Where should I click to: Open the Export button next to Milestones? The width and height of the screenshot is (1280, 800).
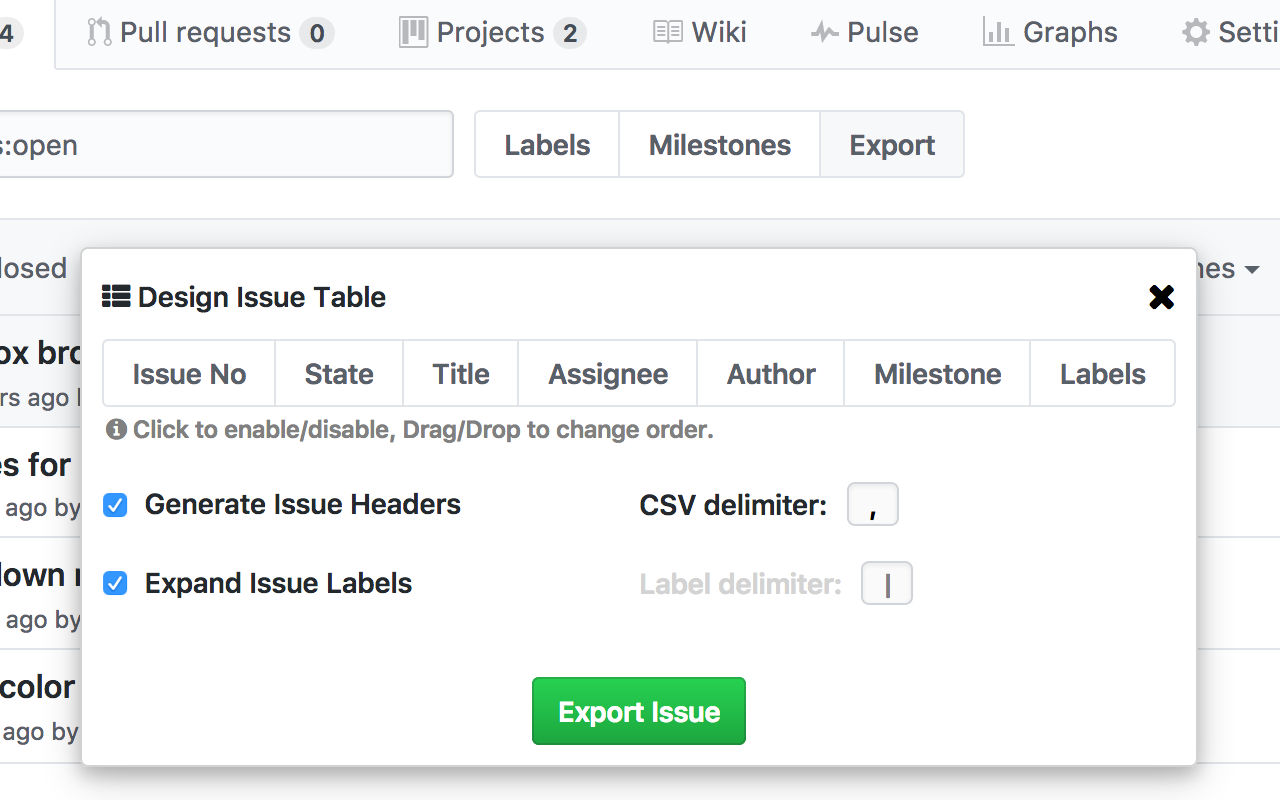[892, 145]
